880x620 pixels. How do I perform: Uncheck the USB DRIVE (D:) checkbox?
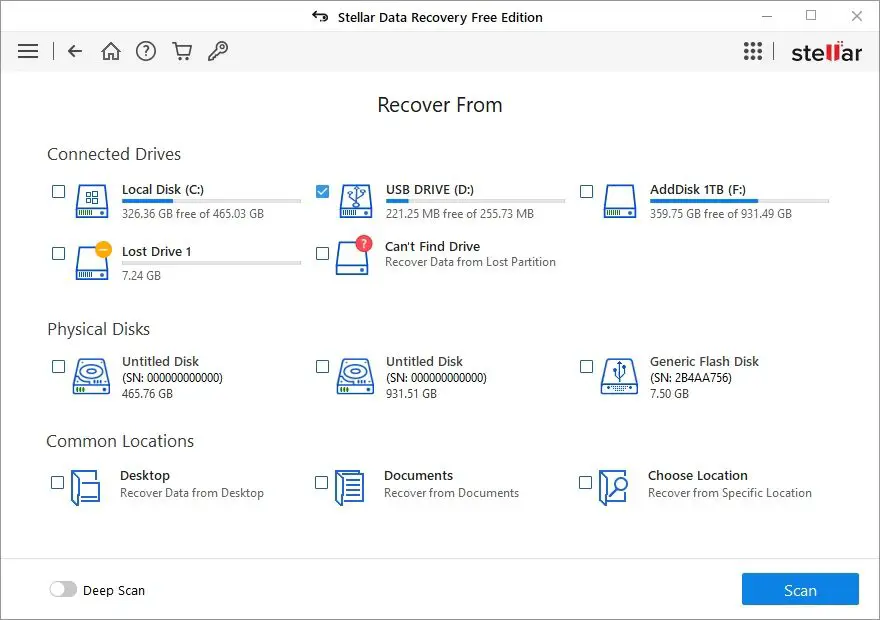tap(322, 191)
